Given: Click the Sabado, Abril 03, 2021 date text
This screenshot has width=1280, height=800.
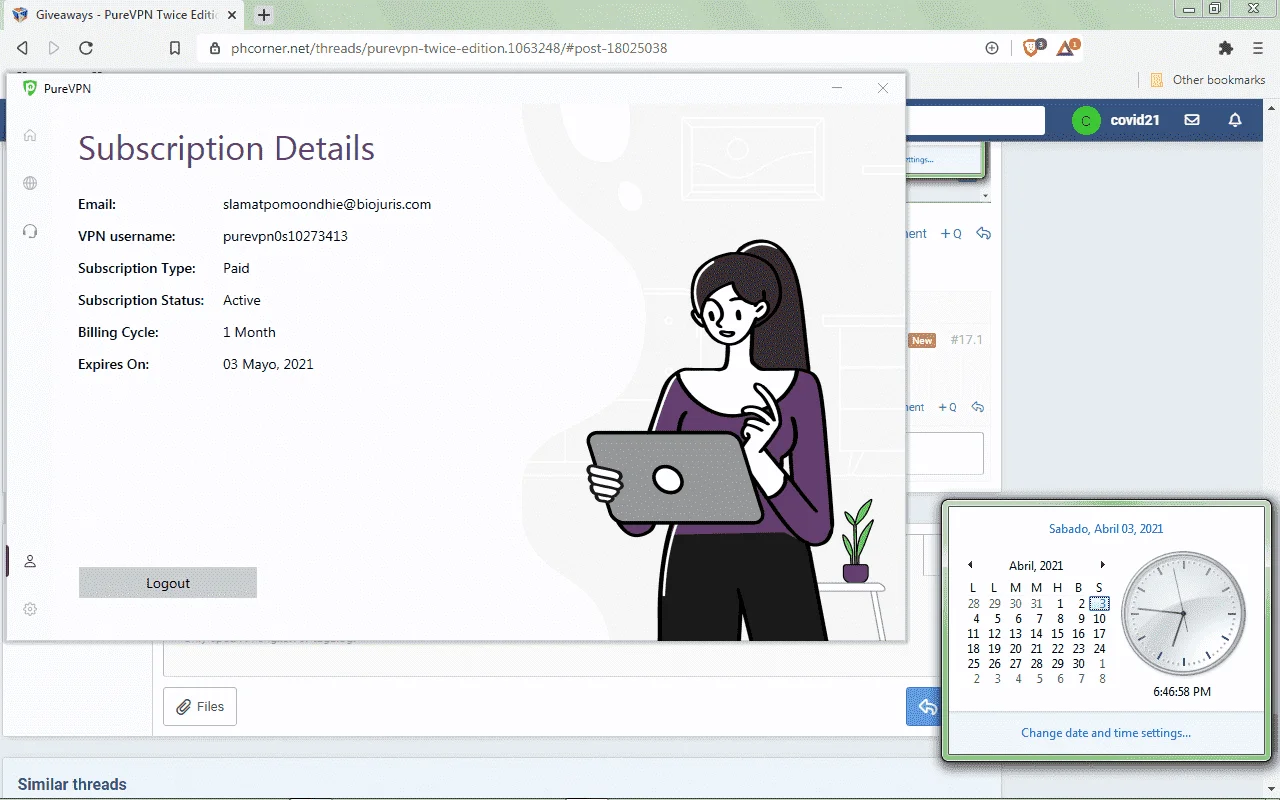Looking at the screenshot, I should pos(1106,529).
